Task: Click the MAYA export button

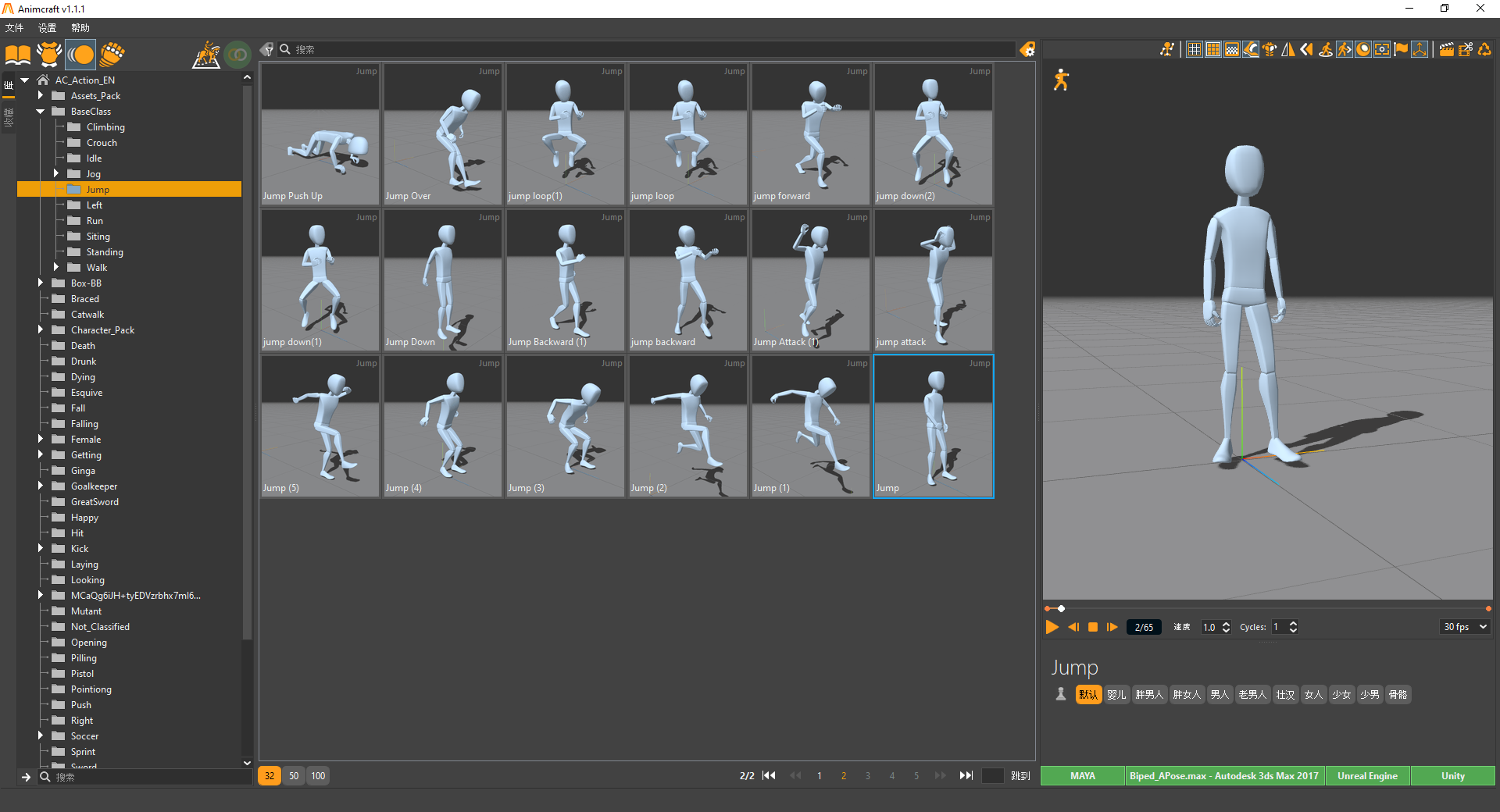Action: (x=1083, y=776)
